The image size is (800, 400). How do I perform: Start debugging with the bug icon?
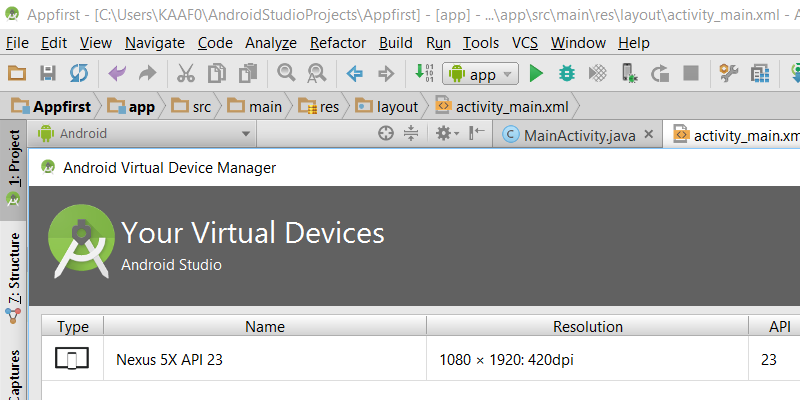point(566,73)
